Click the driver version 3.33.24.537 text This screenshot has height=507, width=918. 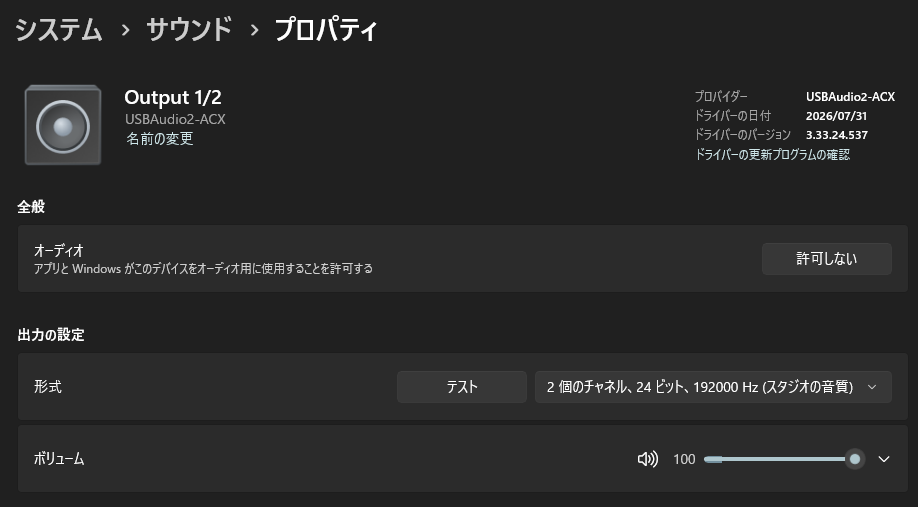837,135
